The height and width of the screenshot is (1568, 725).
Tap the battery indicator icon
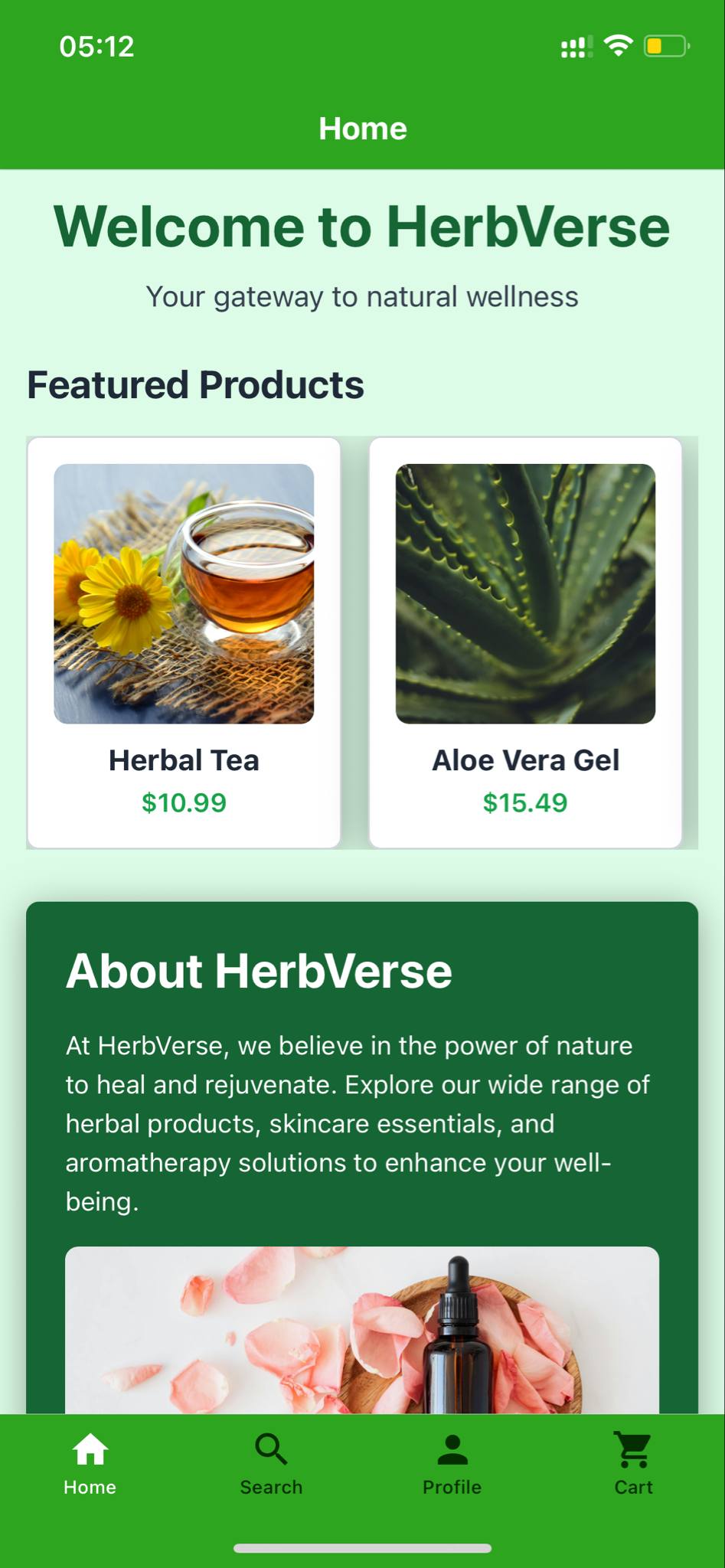coord(667,46)
